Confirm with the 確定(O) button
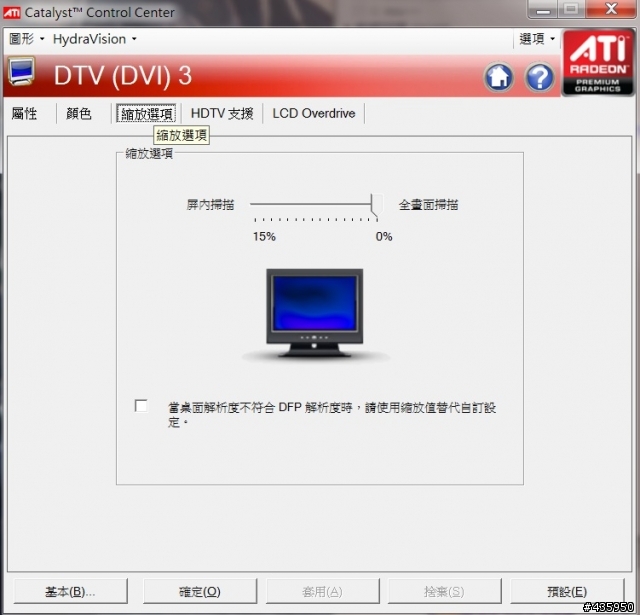The height and width of the screenshot is (615, 640). click(x=200, y=591)
